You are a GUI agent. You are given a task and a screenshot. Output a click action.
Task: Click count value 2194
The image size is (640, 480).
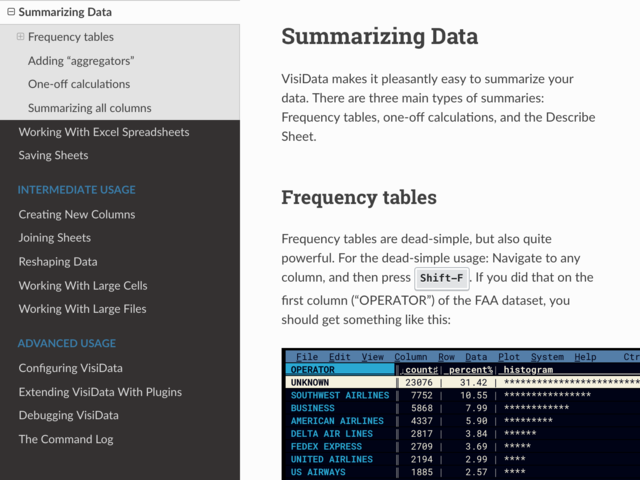coord(422,459)
